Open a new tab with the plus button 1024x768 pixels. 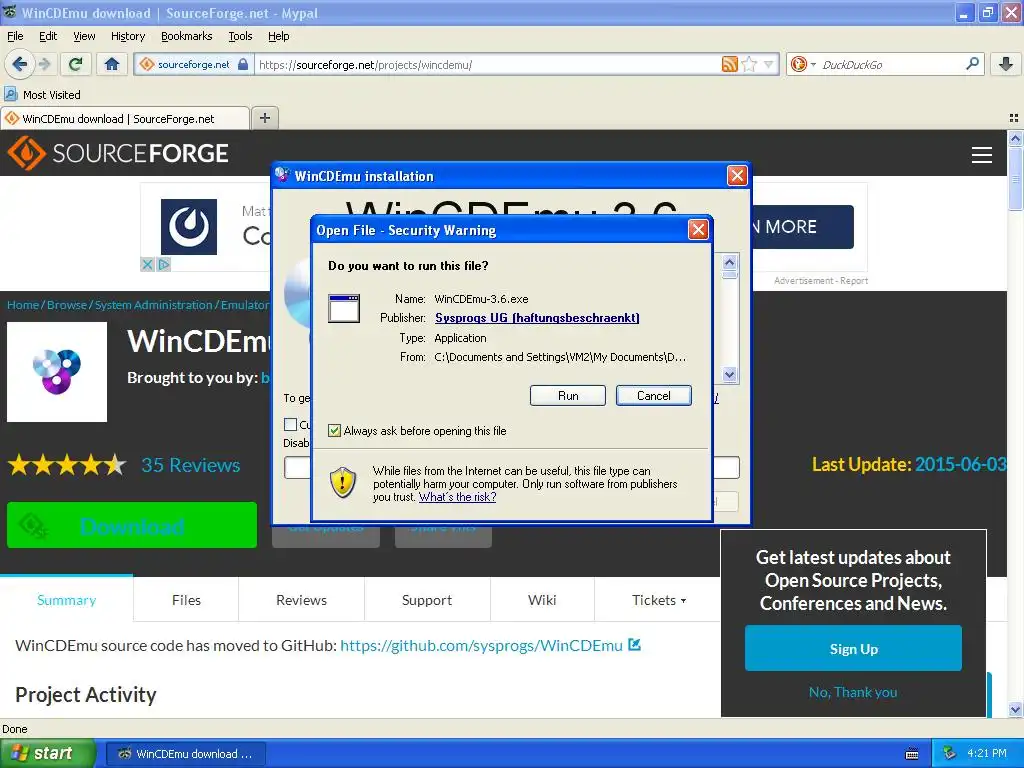(264, 118)
